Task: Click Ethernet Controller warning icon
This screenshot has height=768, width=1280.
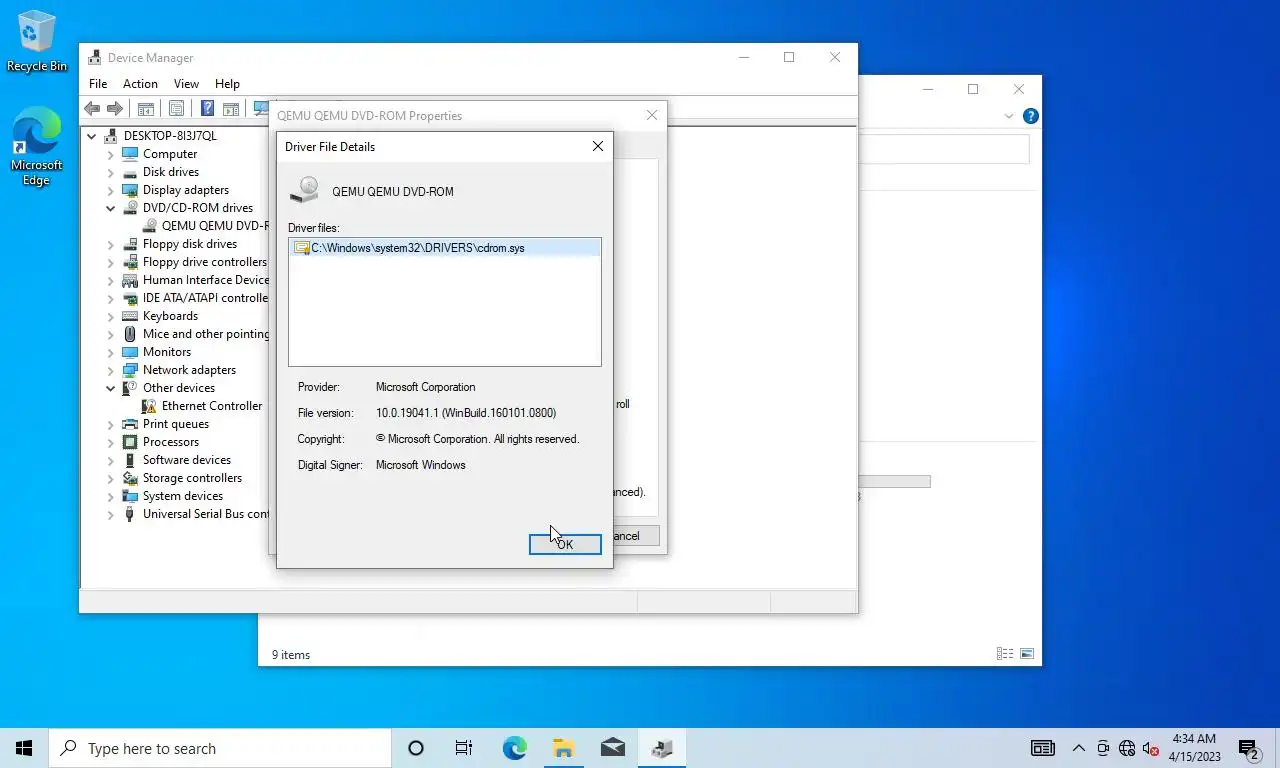Action: pos(149,406)
